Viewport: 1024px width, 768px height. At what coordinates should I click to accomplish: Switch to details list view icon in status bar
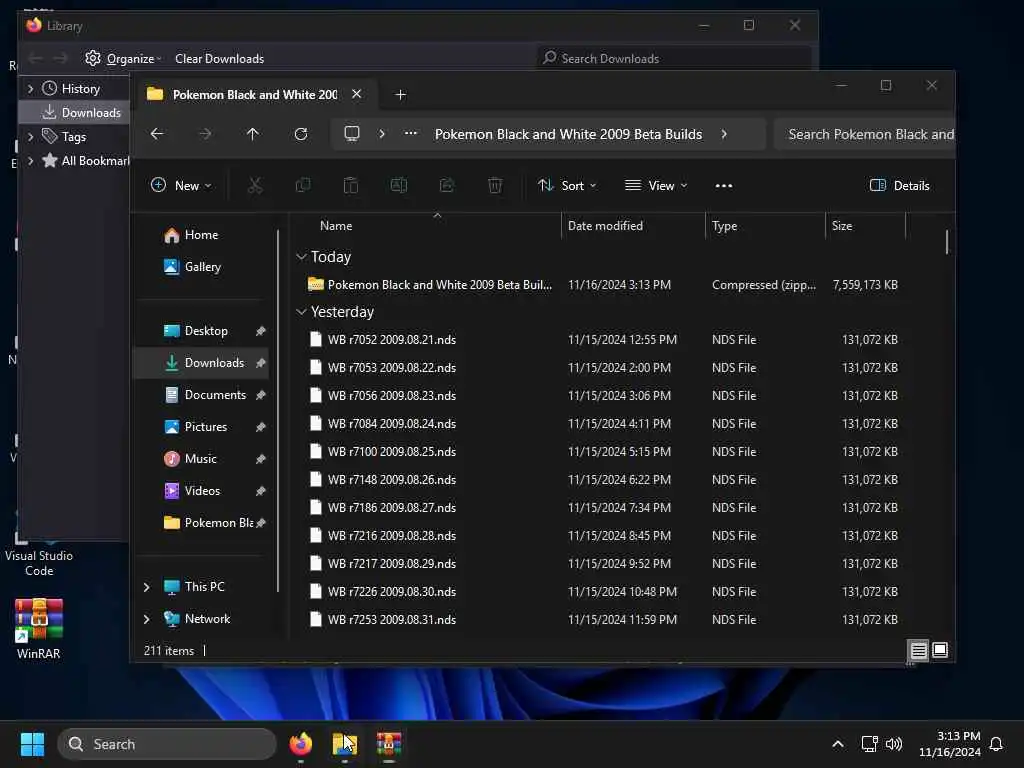pos(918,650)
